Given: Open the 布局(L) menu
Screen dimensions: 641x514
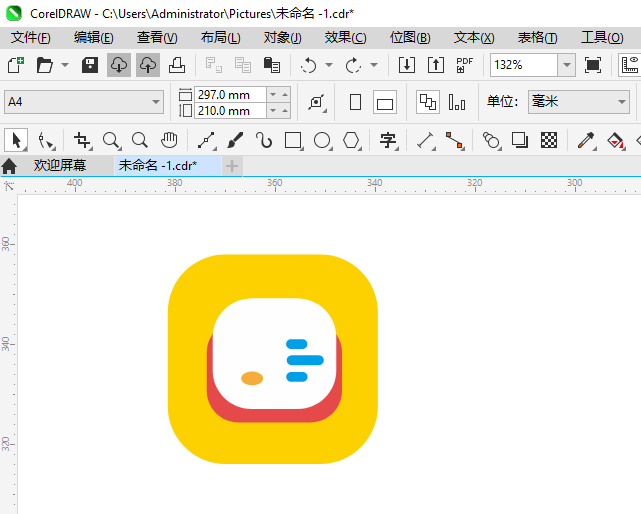Looking at the screenshot, I should click(x=220, y=38).
